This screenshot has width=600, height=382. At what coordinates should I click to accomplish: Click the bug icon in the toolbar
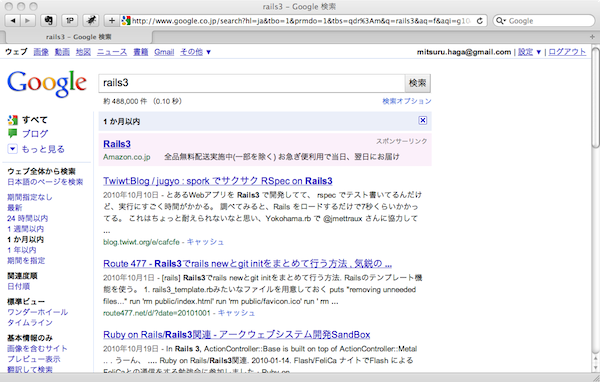[x=91, y=21]
